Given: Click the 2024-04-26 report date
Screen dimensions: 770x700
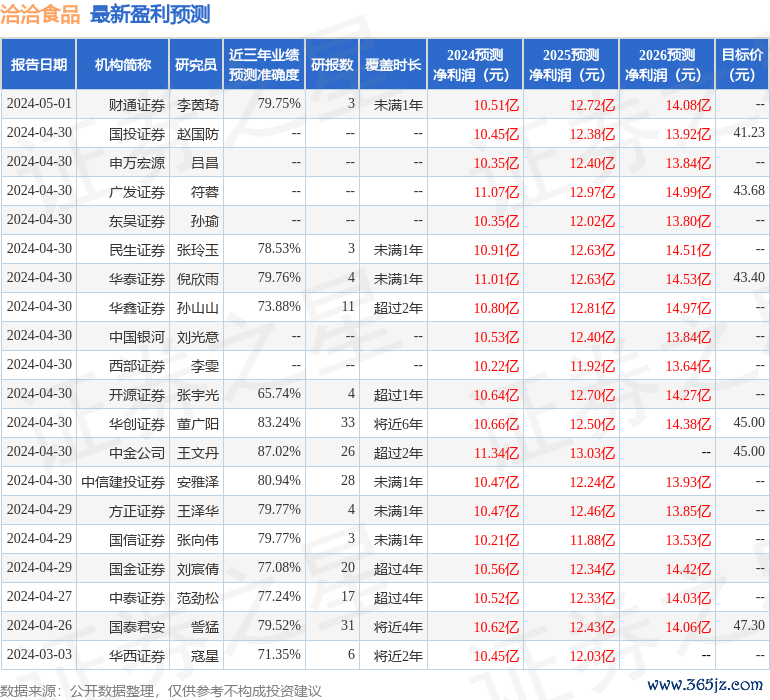Looking at the screenshot, I should [39, 625].
